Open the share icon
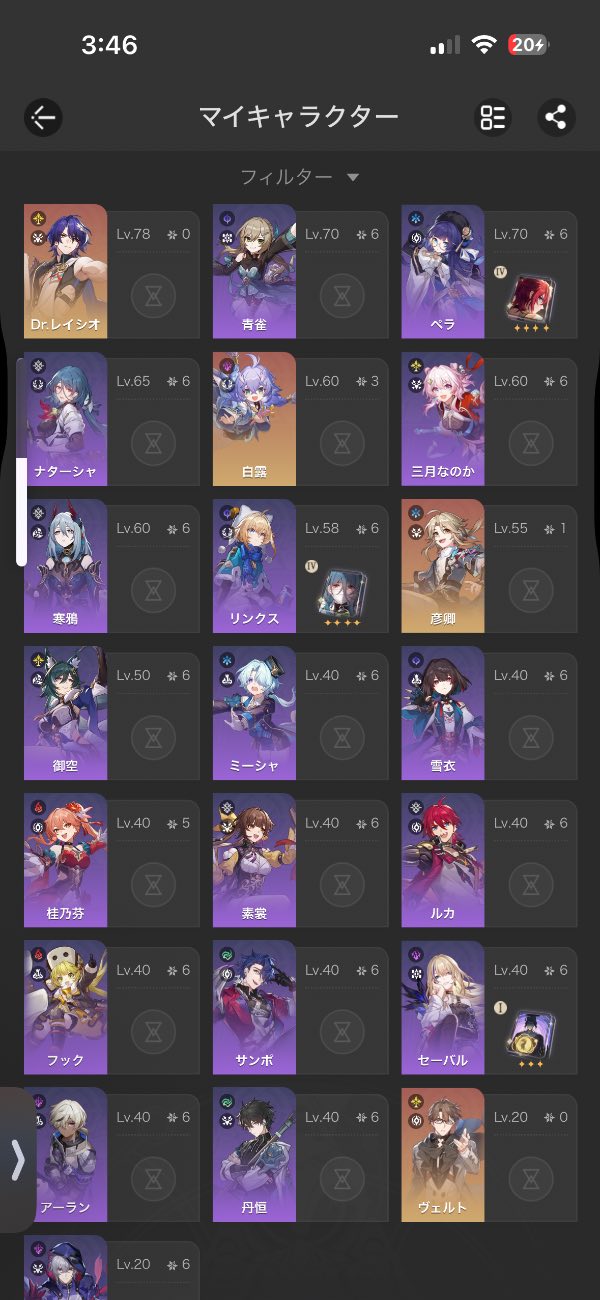The width and height of the screenshot is (600, 1300). pos(556,117)
